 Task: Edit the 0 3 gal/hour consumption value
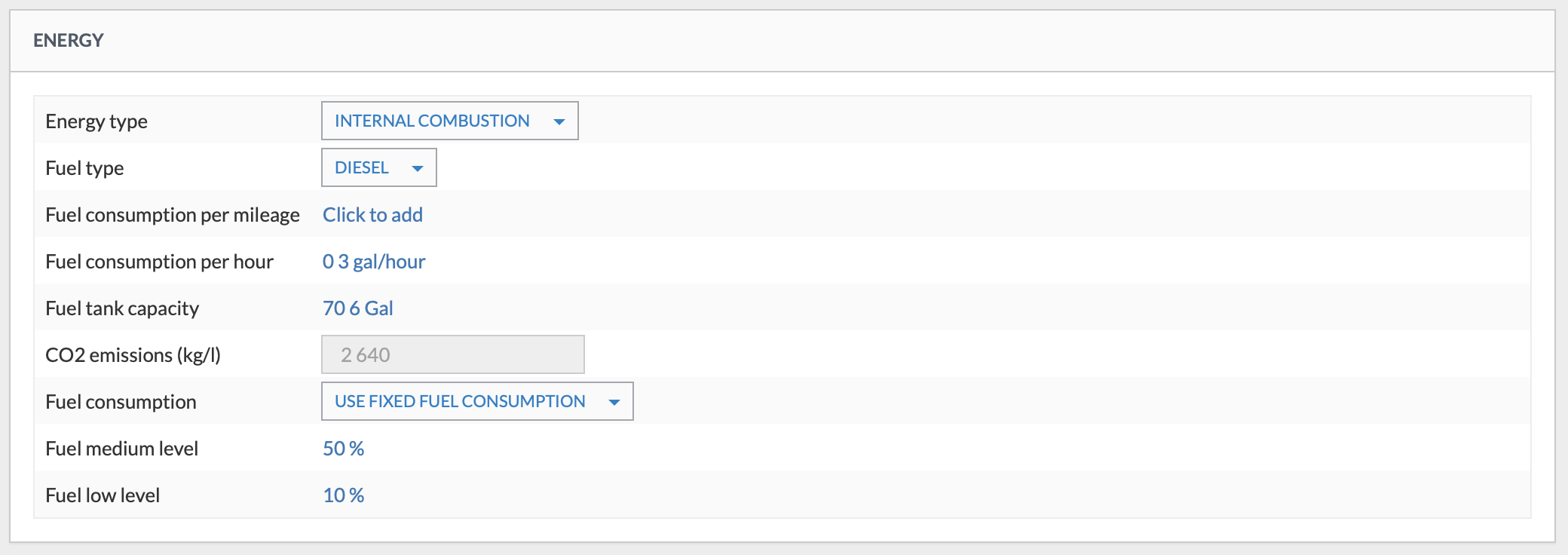(x=374, y=262)
